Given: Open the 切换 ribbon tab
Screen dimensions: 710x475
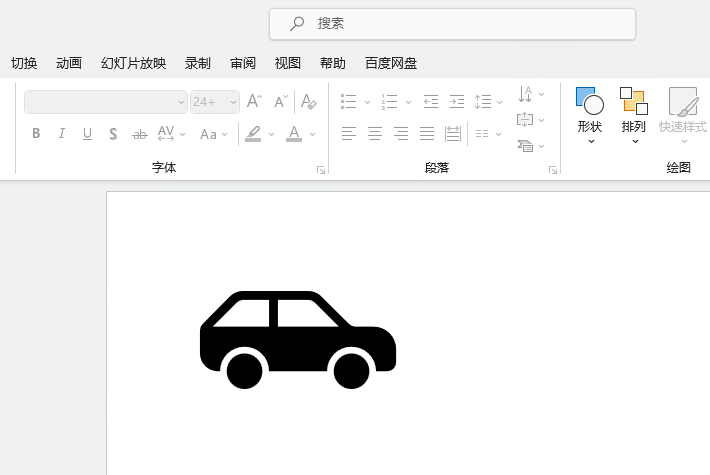Looking at the screenshot, I should click(x=24, y=63).
